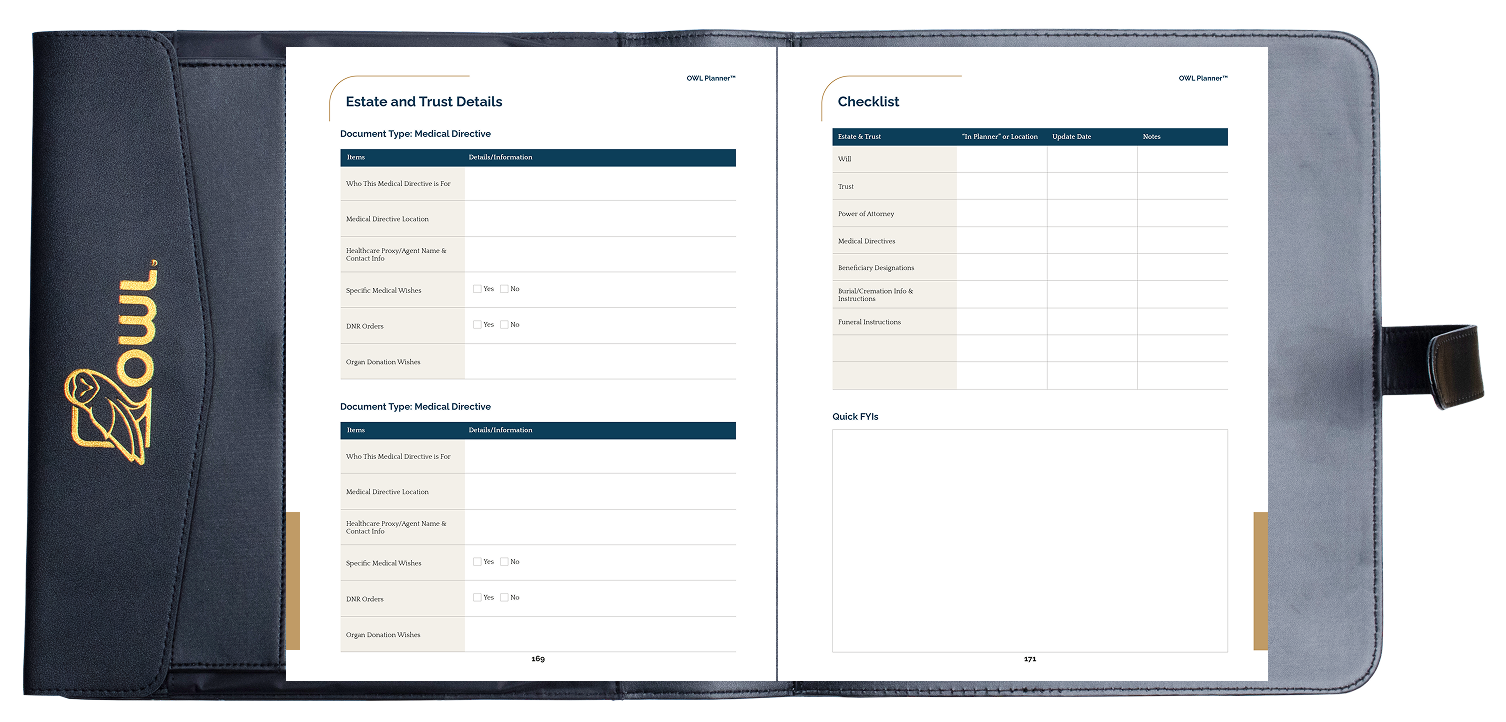Click the gold tab on the left page edge
This screenshot has width=1506, height=722.
293,580
